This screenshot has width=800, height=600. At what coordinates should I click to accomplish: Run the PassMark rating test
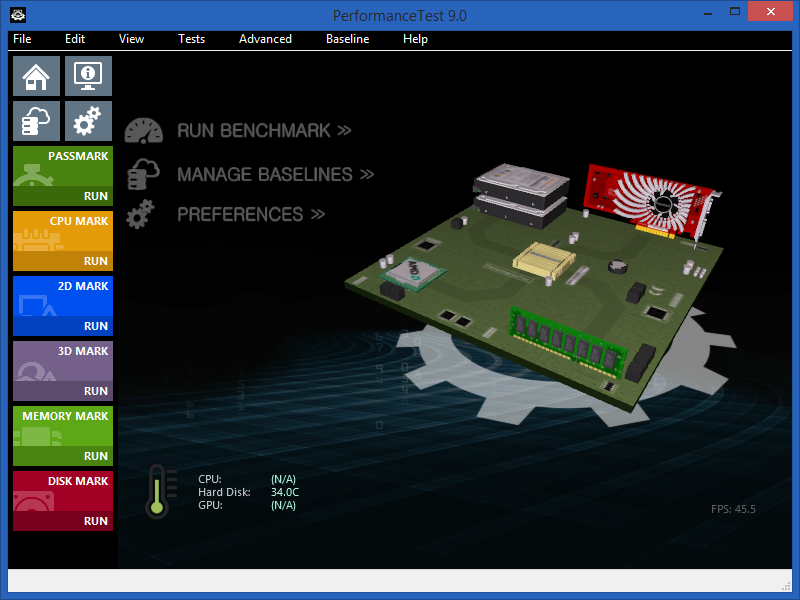[96, 196]
